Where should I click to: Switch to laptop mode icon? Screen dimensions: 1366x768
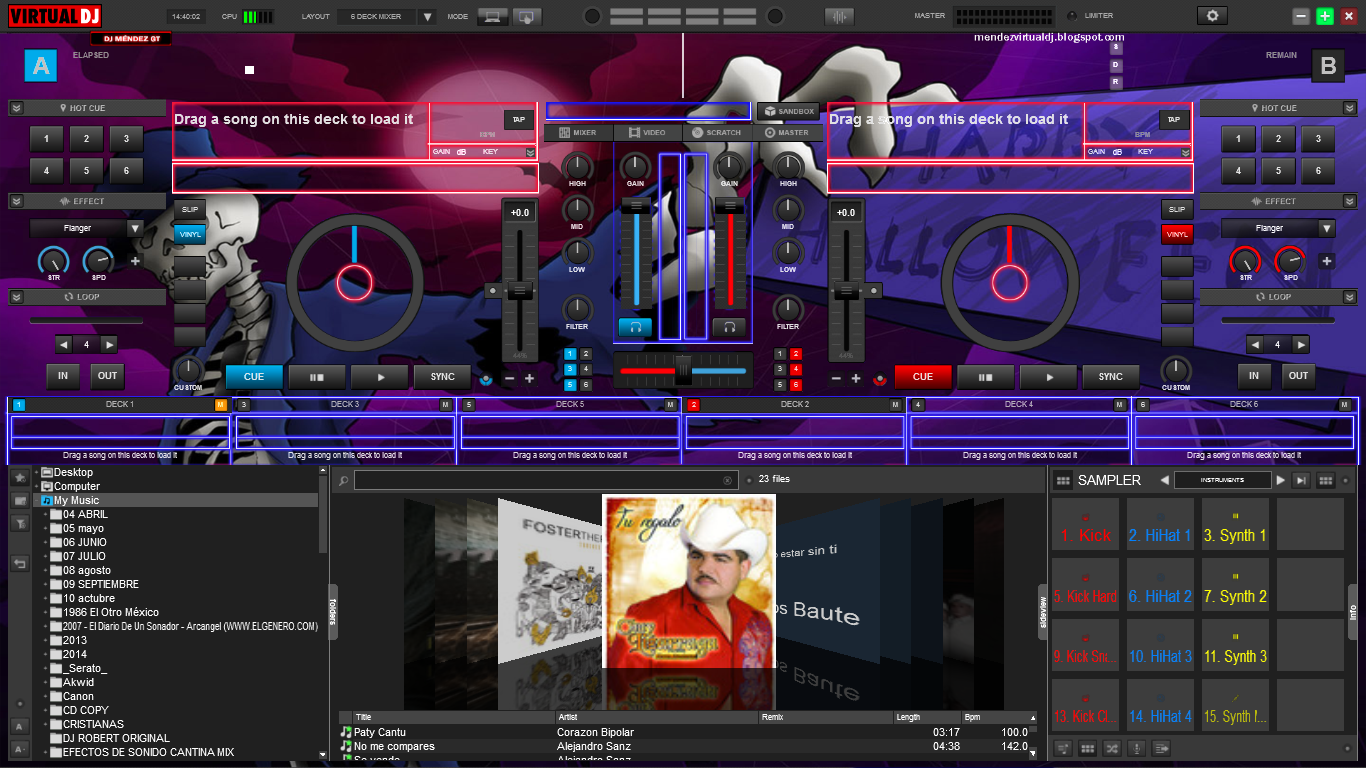coord(491,16)
